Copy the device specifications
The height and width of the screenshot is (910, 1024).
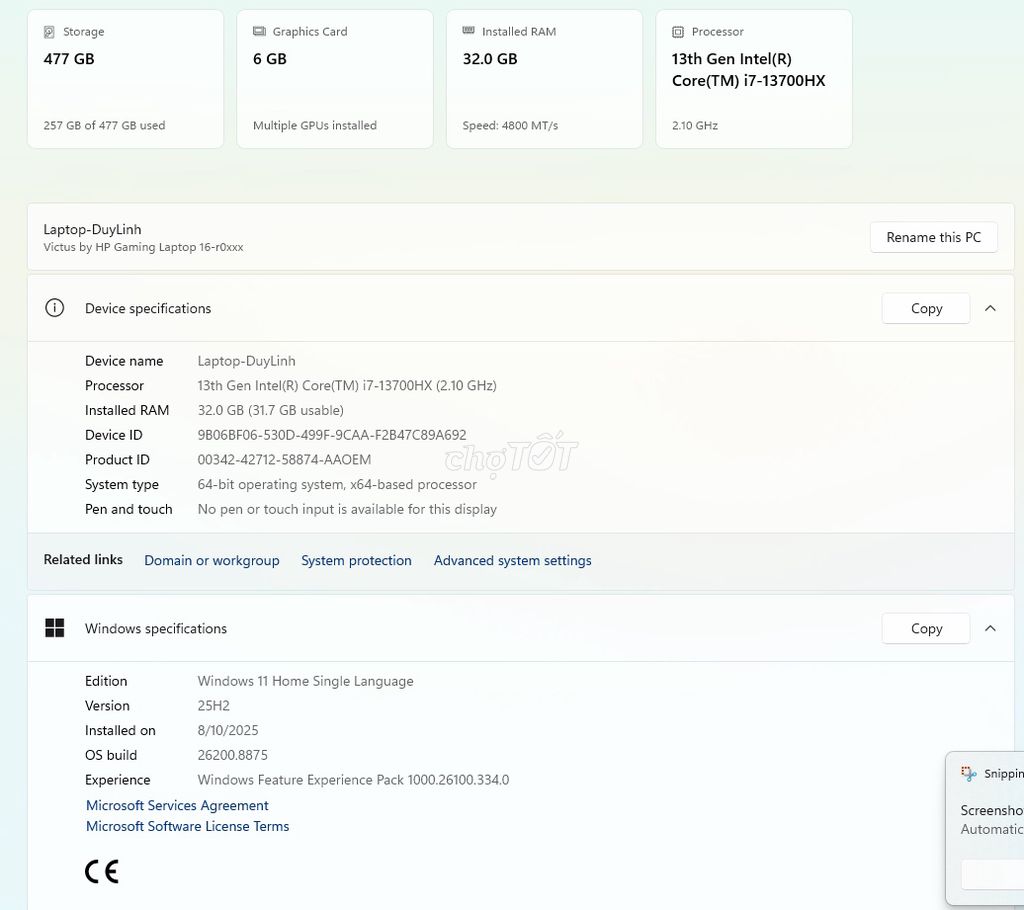tap(926, 308)
